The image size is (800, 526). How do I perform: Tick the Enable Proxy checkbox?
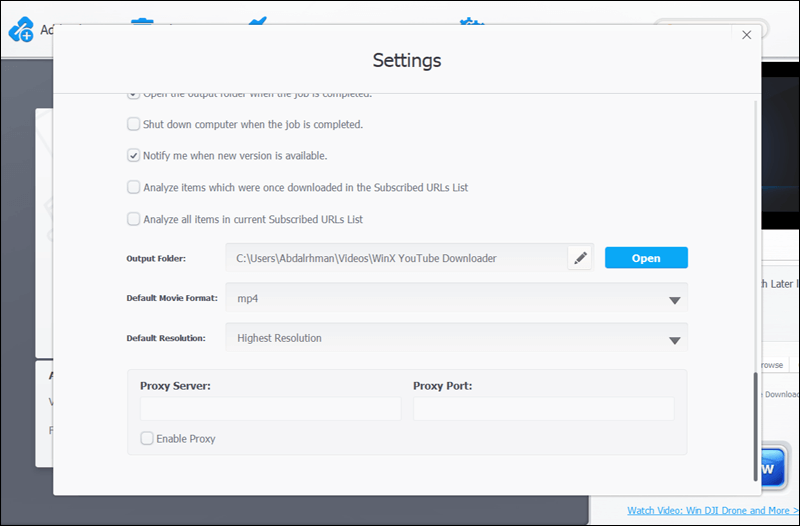click(x=147, y=438)
